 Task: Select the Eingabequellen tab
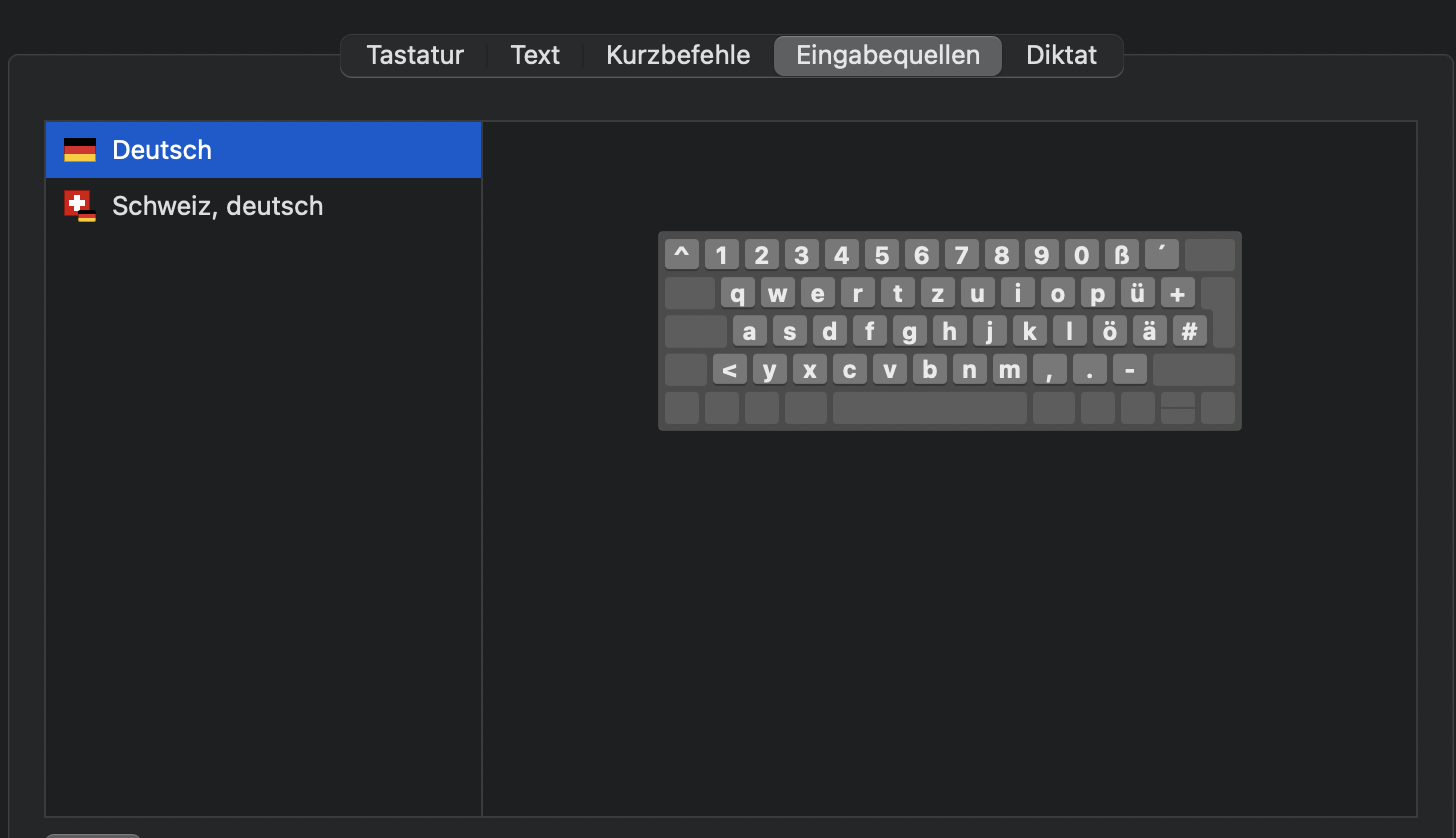[x=888, y=55]
